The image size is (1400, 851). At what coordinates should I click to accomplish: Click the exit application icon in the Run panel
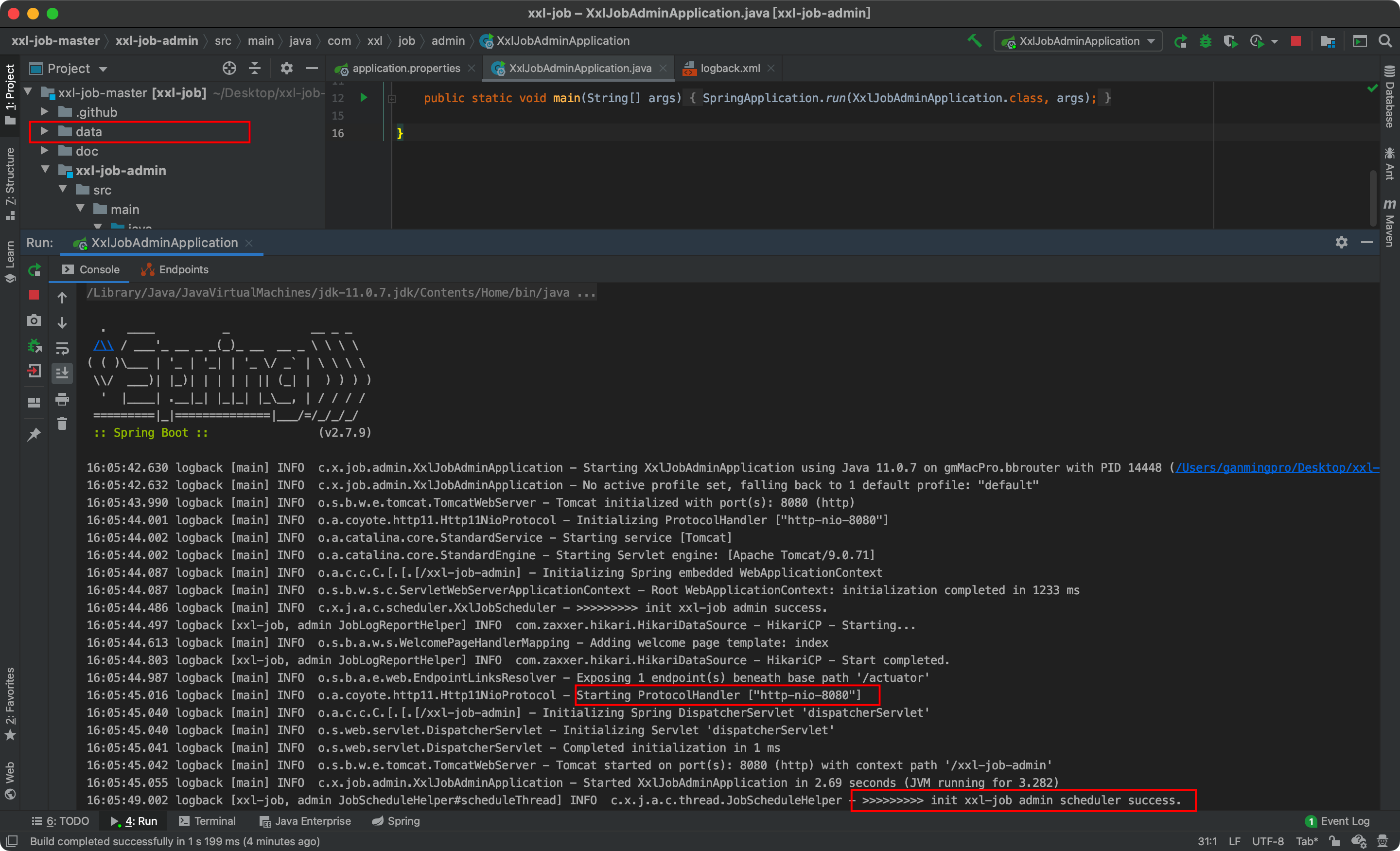pyautogui.click(x=34, y=371)
